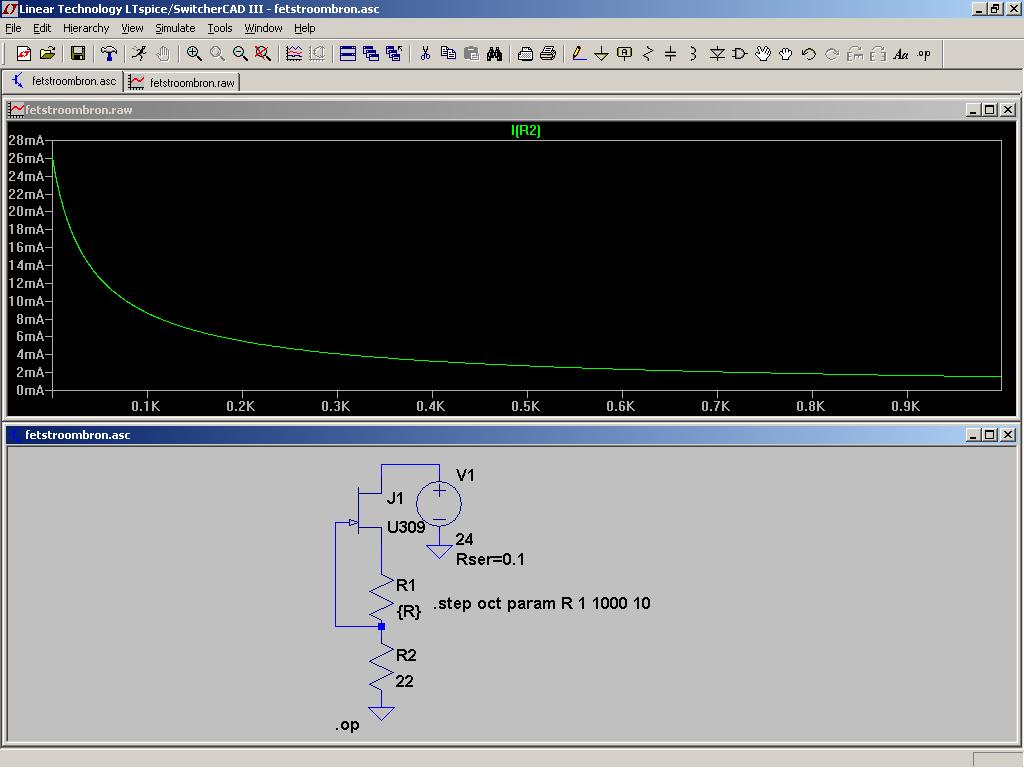This screenshot has height=768, width=1024.
Task: Choose the Capacitor component tool
Action: [670, 54]
